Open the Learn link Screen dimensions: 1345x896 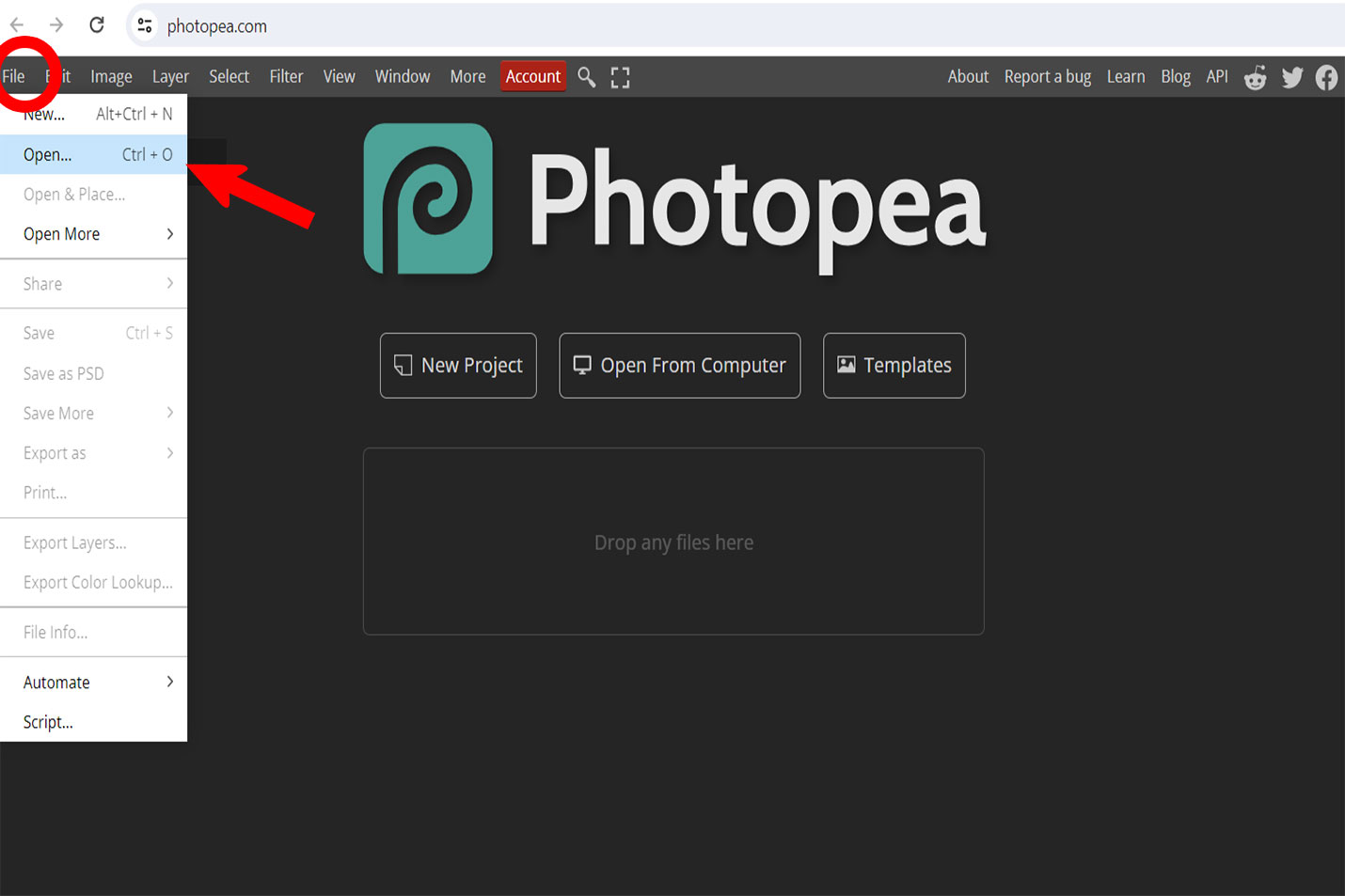pyautogui.click(x=1126, y=77)
